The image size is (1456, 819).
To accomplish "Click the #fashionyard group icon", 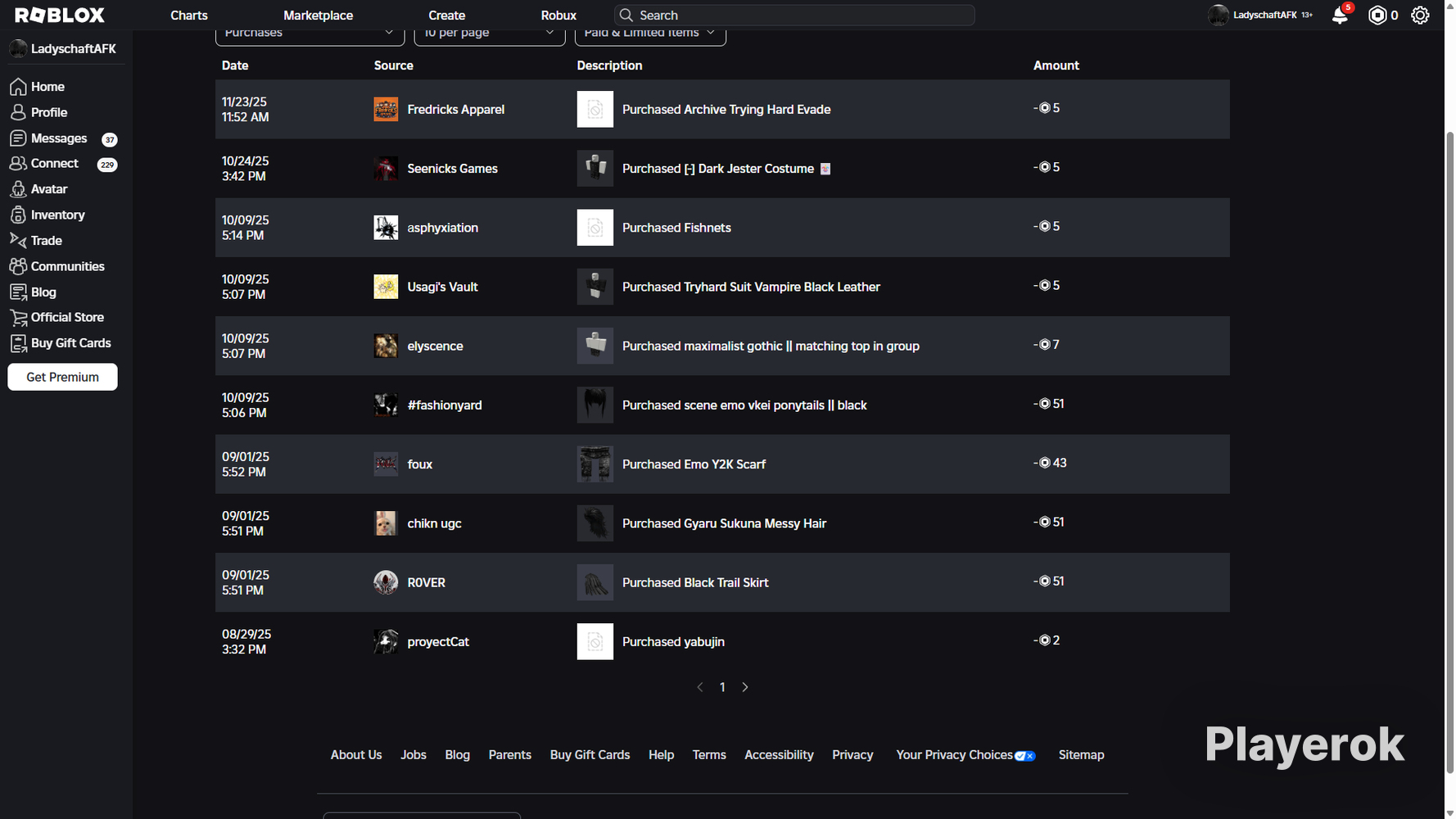I will [x=386, y=405].
